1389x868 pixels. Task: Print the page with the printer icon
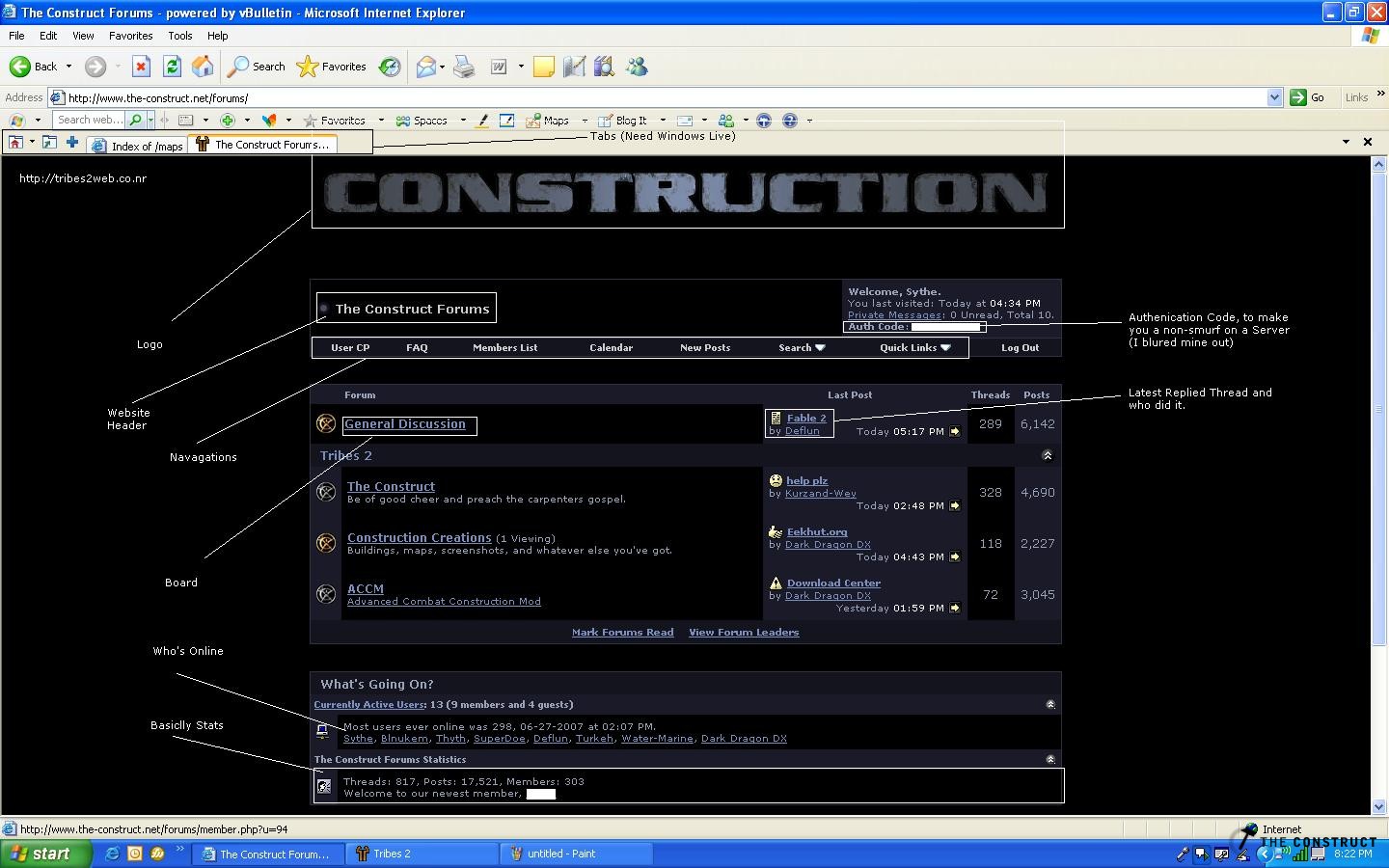tap(464, 67)
